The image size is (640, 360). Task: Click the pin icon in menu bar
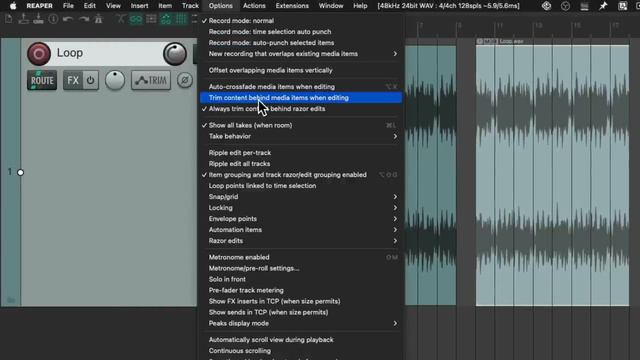tap(603, 6)
